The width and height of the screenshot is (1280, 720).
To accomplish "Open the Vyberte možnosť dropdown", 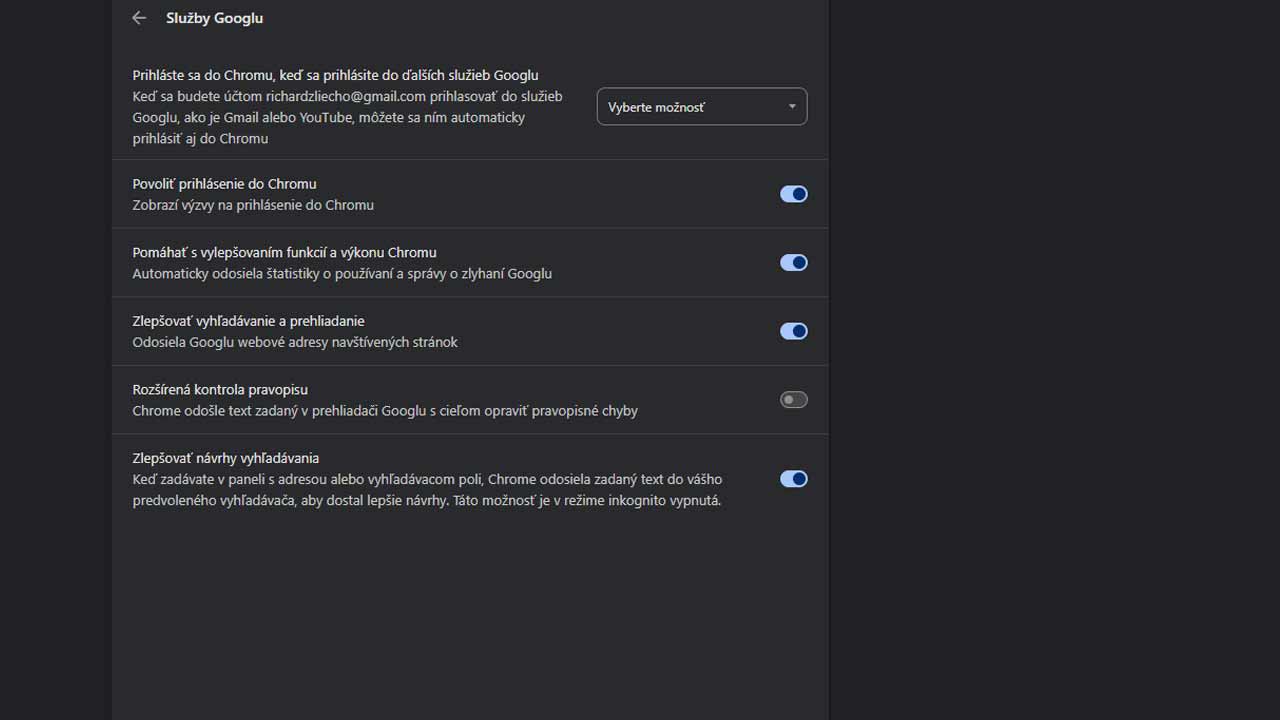I will tap(702, 107).
